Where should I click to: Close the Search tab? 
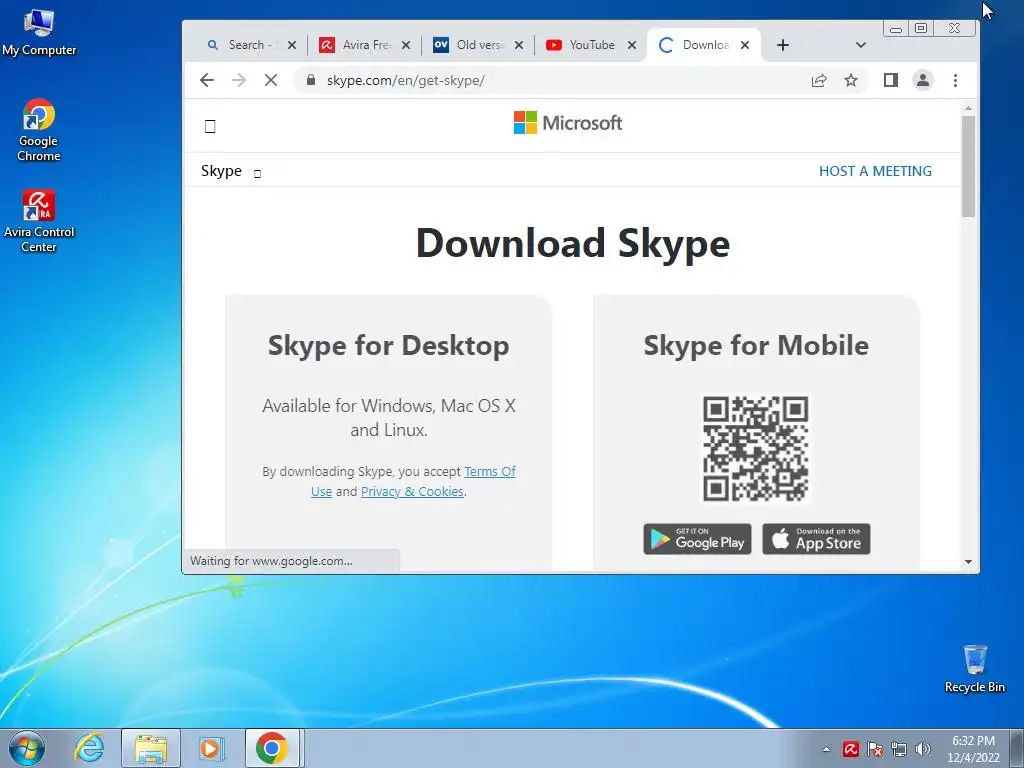(292, 45)
